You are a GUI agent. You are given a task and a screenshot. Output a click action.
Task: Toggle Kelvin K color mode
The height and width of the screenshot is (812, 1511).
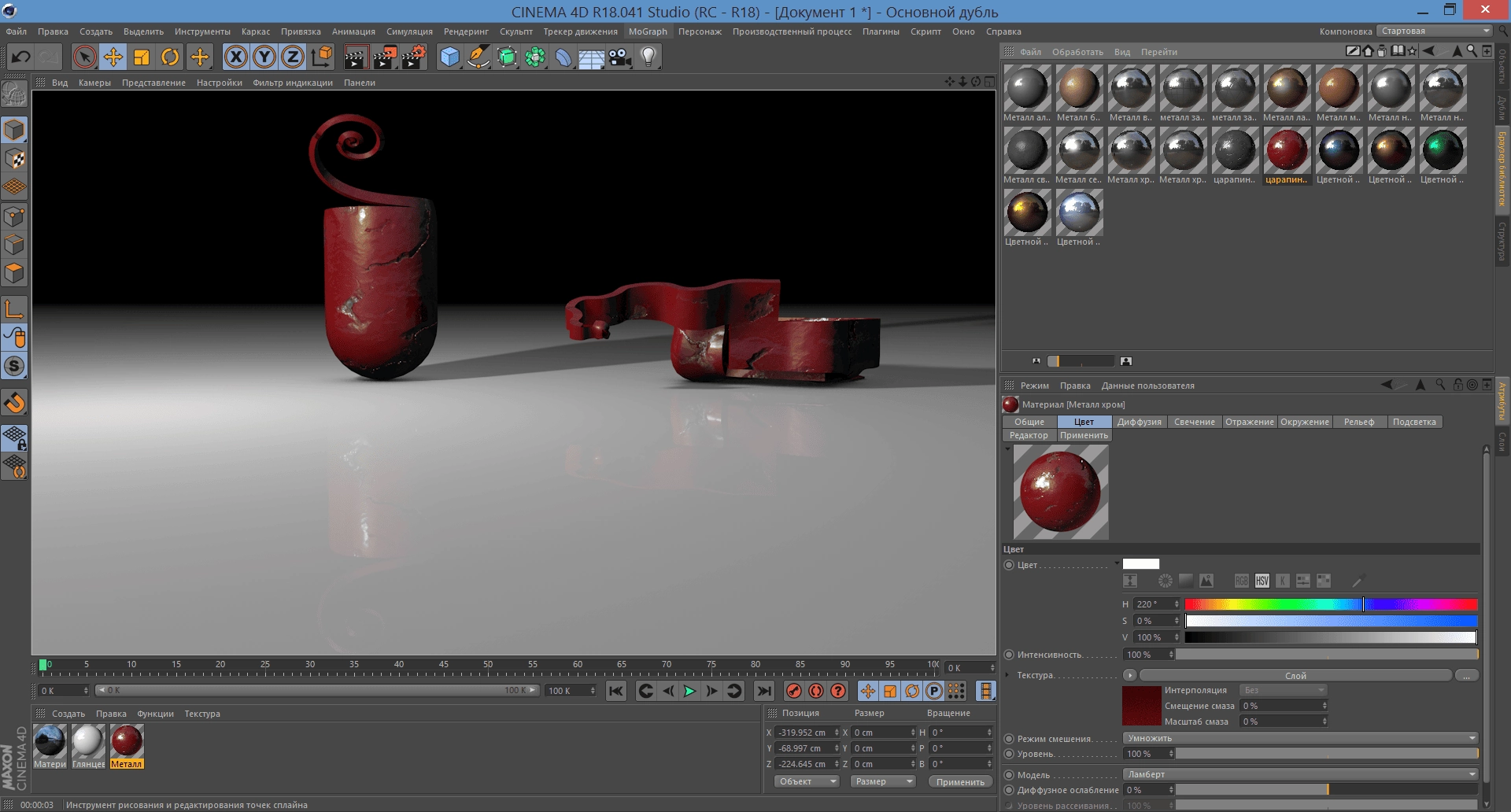click(1282, 581)
